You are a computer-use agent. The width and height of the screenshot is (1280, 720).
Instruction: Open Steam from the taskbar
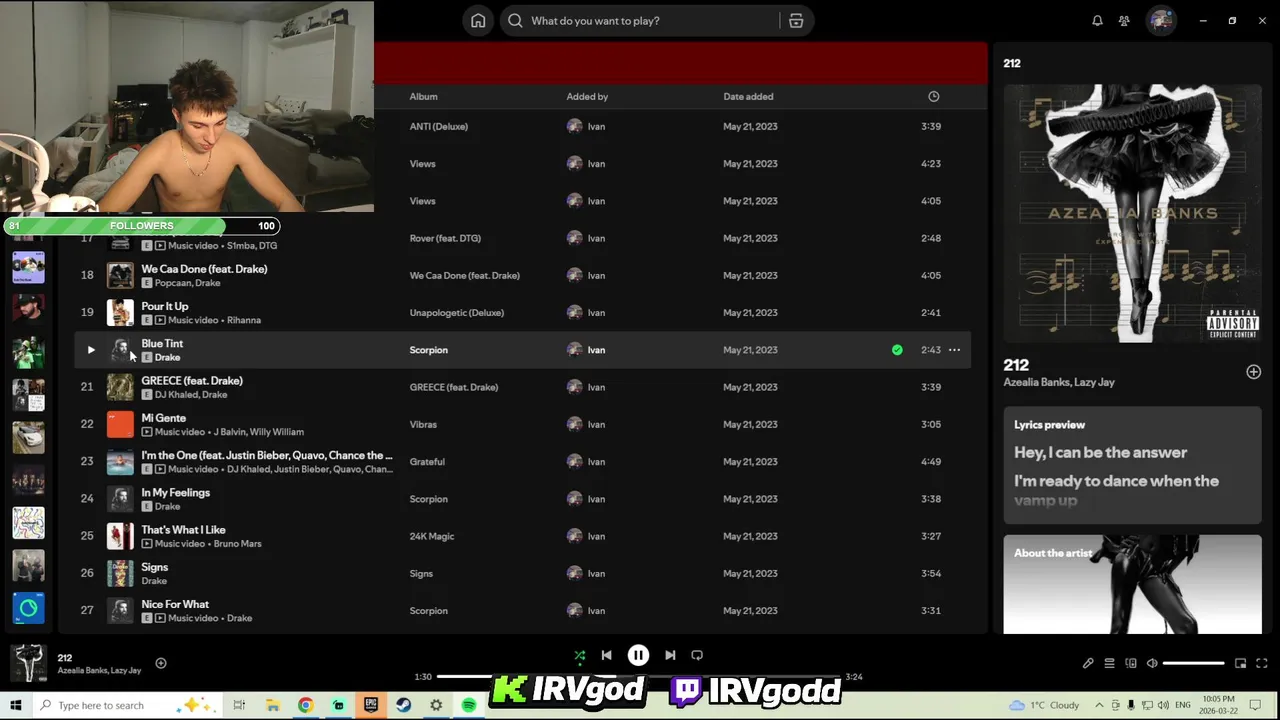[x=403, y=705]
